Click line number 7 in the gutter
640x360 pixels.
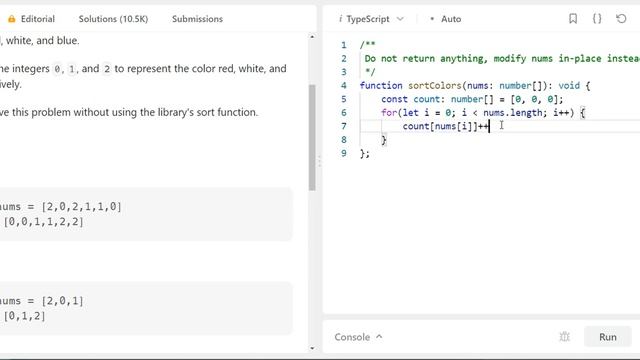344,126
